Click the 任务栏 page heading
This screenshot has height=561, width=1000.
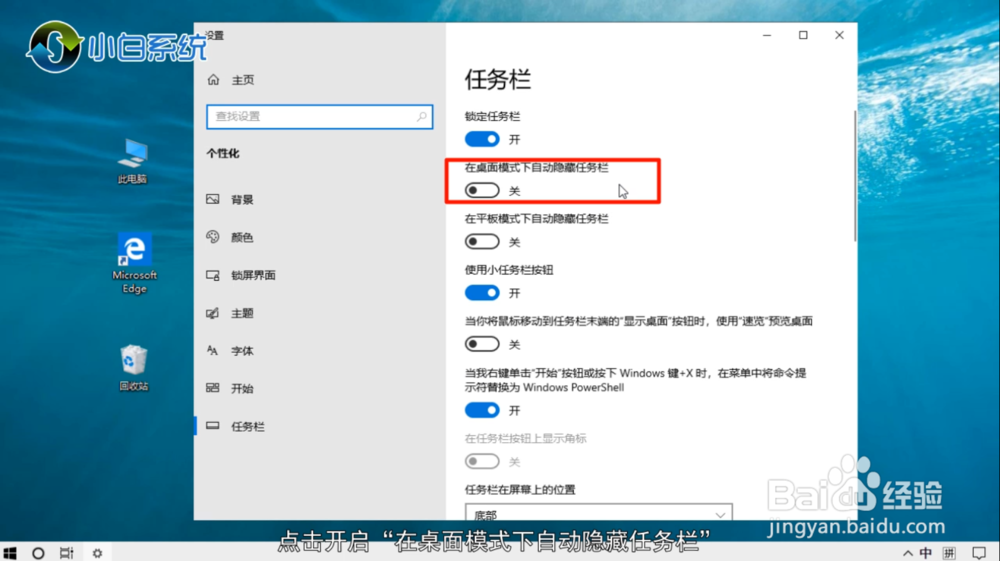(498, 80)
